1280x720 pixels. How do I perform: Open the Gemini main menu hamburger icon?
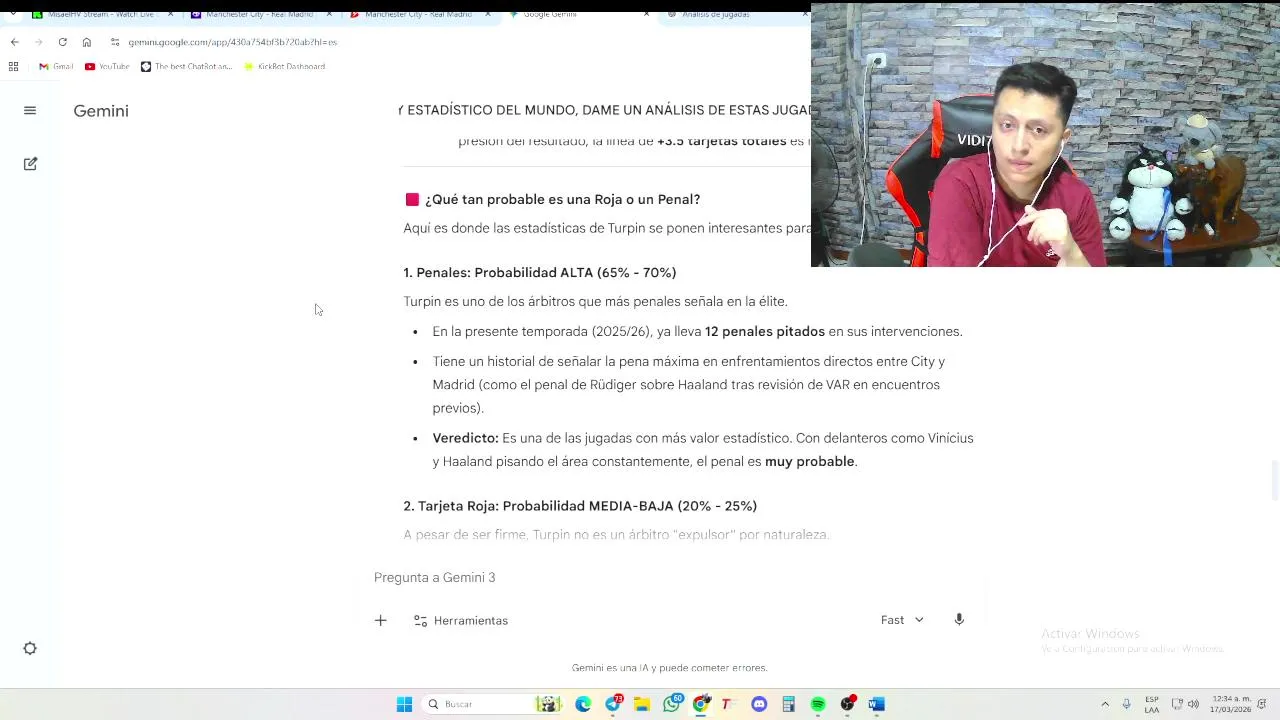pos(30,111)
